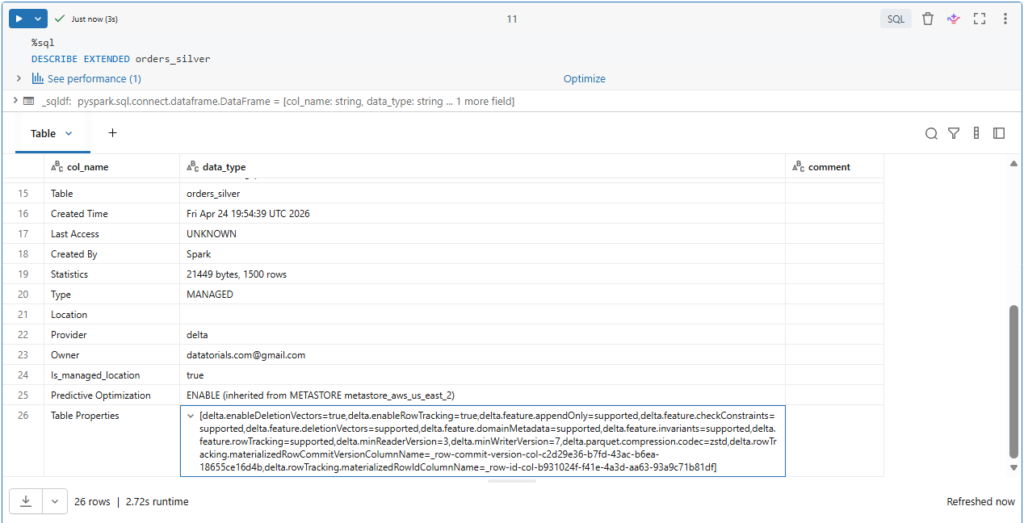Viewport: 1024px width, 523px height.
Task: Toggle the results side panel icon
Action: point(998,133)
